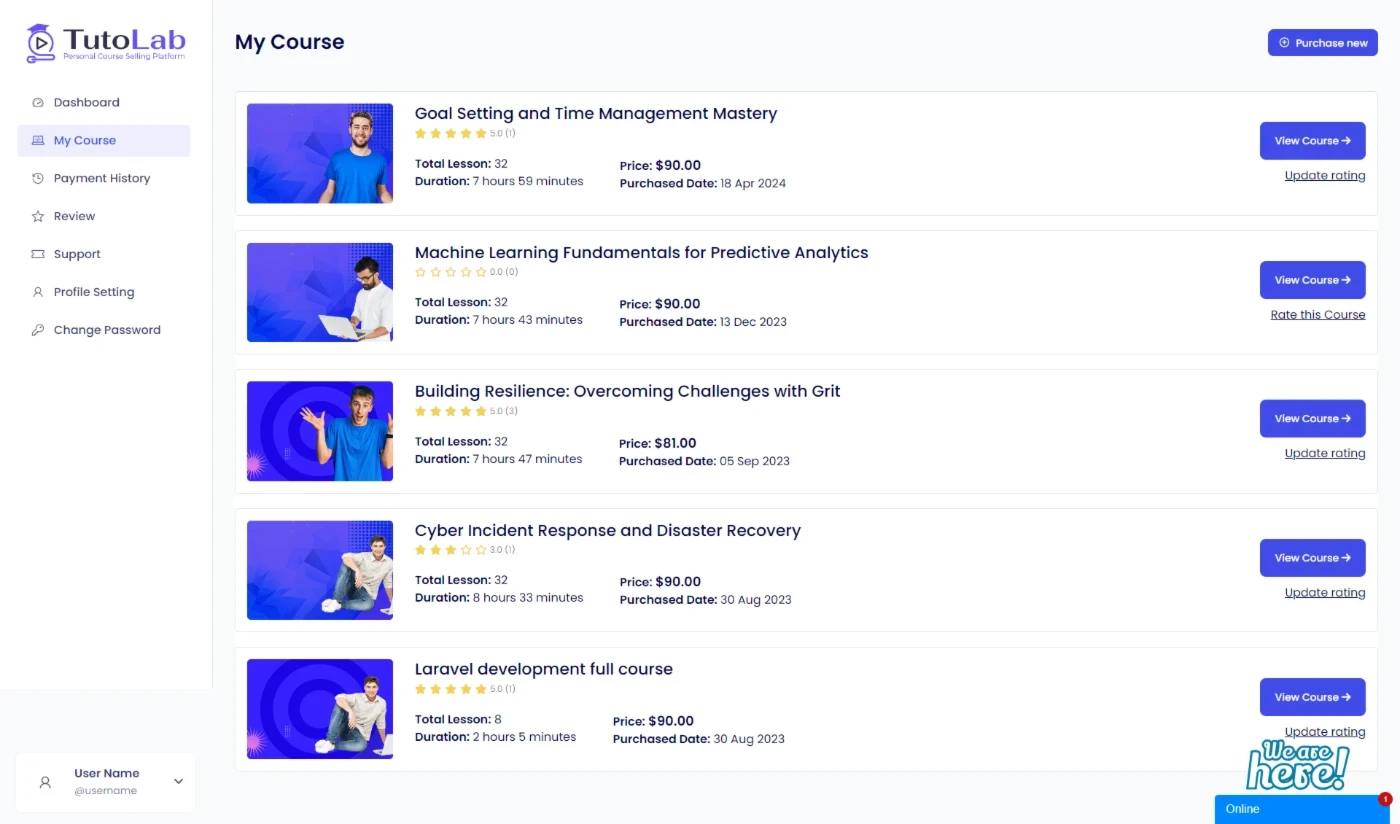Open the Payment History menu item

click(101, 179)
